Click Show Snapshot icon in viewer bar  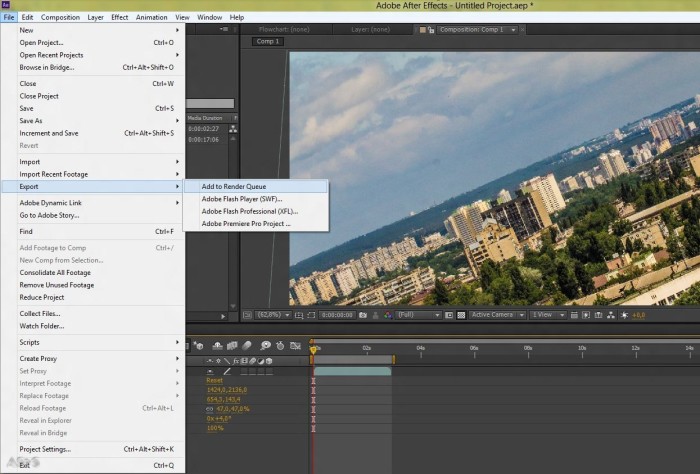[x=375, y=315]
